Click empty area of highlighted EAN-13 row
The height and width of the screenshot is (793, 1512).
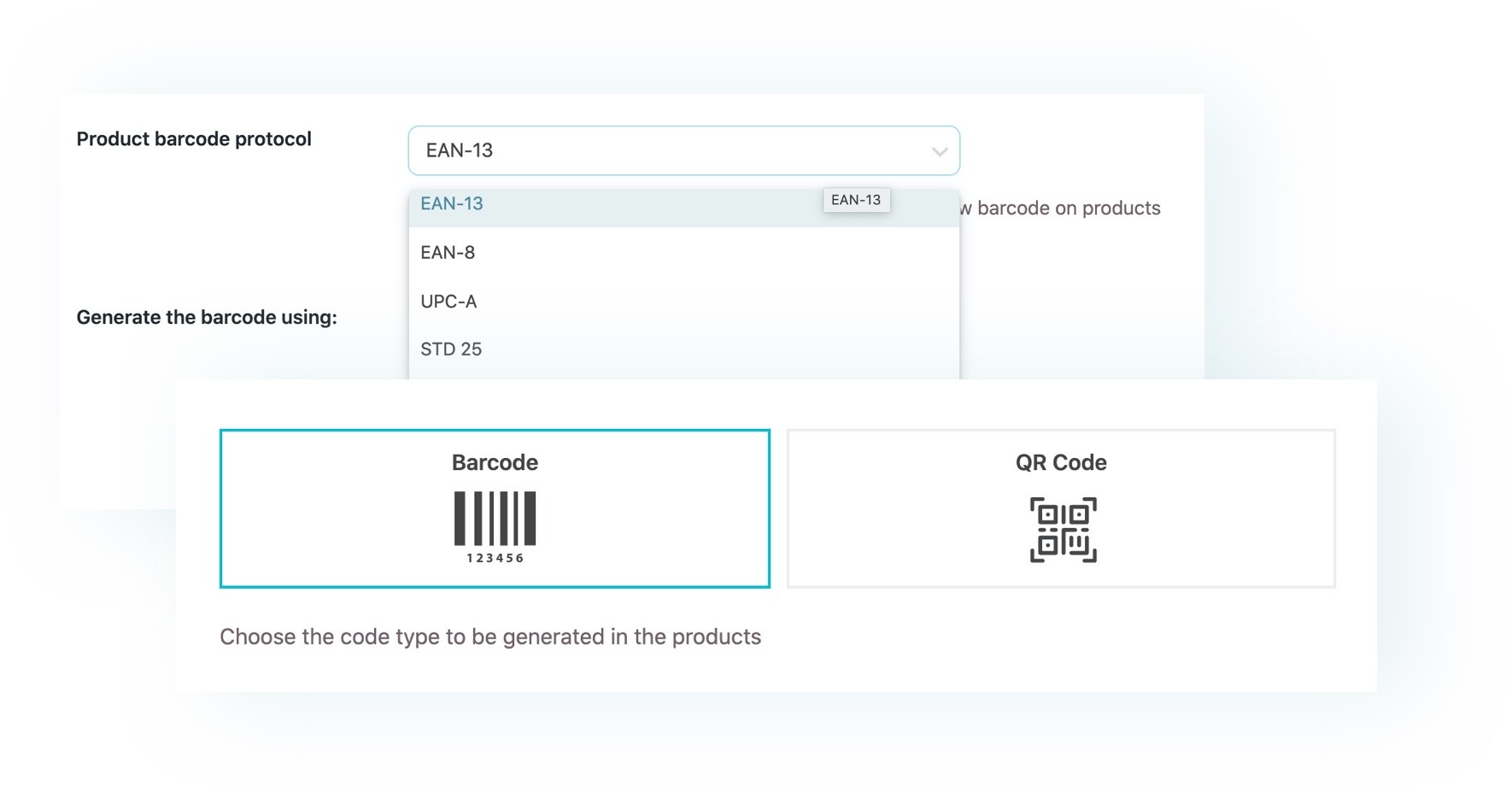click(649, 208)
